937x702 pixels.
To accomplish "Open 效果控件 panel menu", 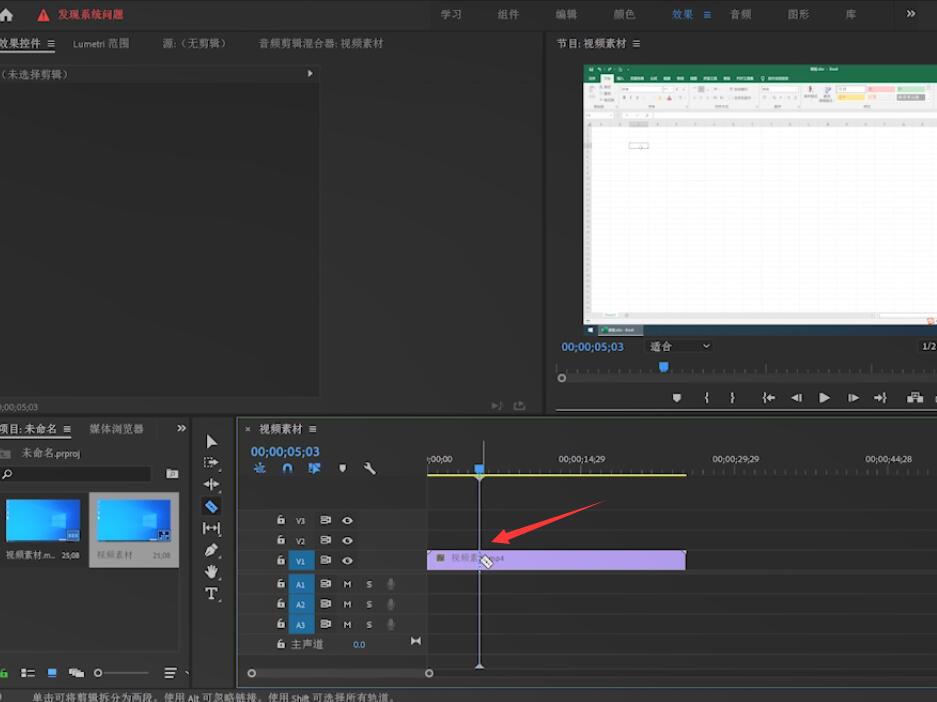I will coord(51,44).
